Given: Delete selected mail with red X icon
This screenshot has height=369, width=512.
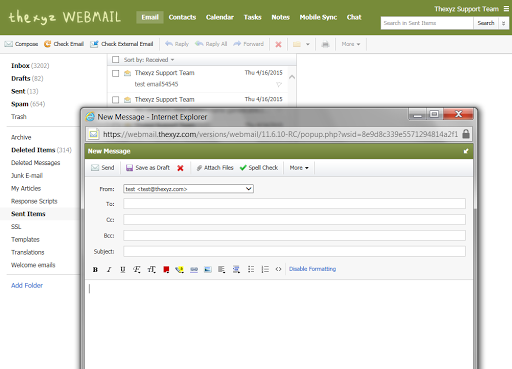Looking at the screenshot, I should coord(278,44).
